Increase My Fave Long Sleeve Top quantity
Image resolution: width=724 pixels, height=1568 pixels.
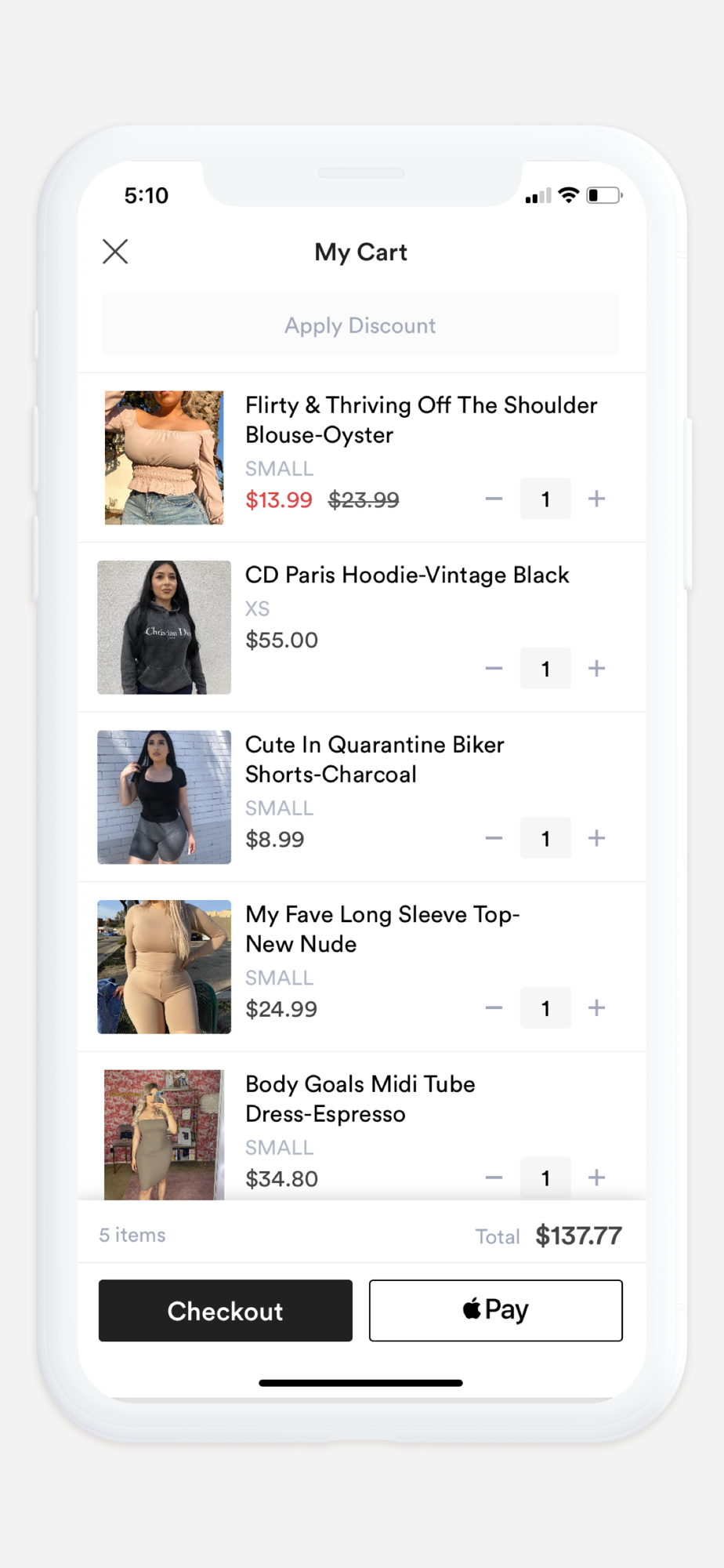coord(597,1007)
